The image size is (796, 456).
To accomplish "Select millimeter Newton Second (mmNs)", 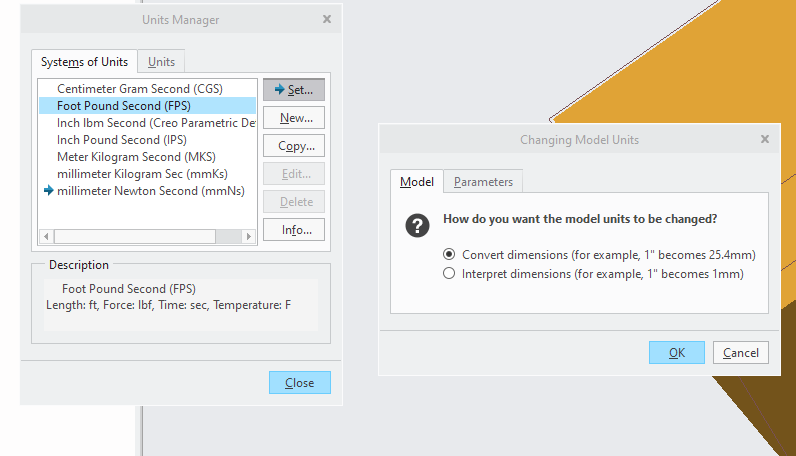I will [x=147, y=191].
